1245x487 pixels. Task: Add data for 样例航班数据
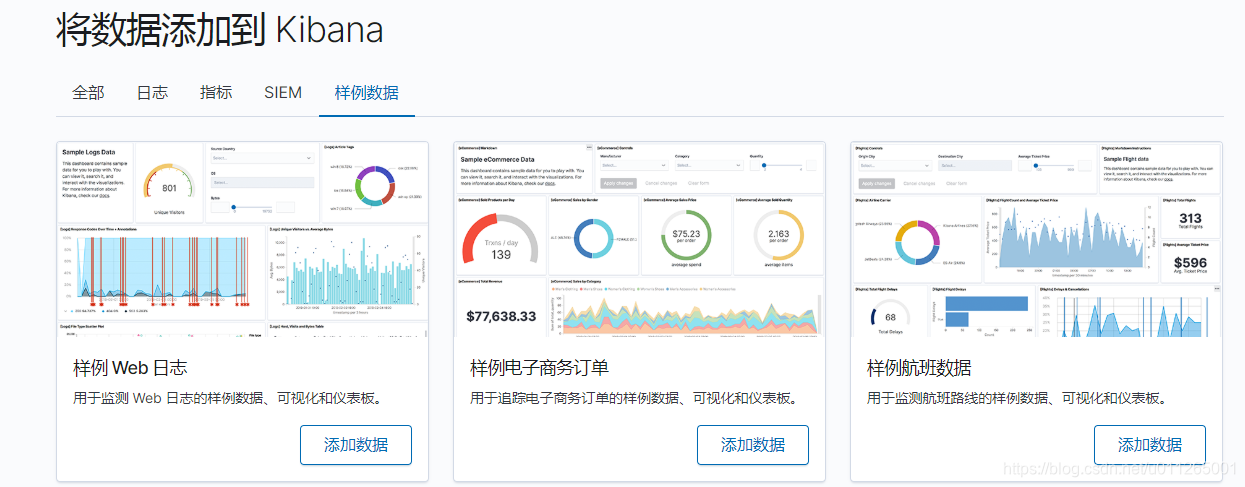pos(1150,445)
